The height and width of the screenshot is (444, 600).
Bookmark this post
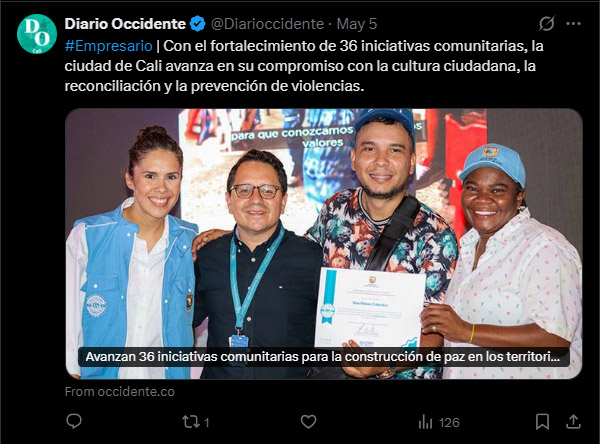542,422
